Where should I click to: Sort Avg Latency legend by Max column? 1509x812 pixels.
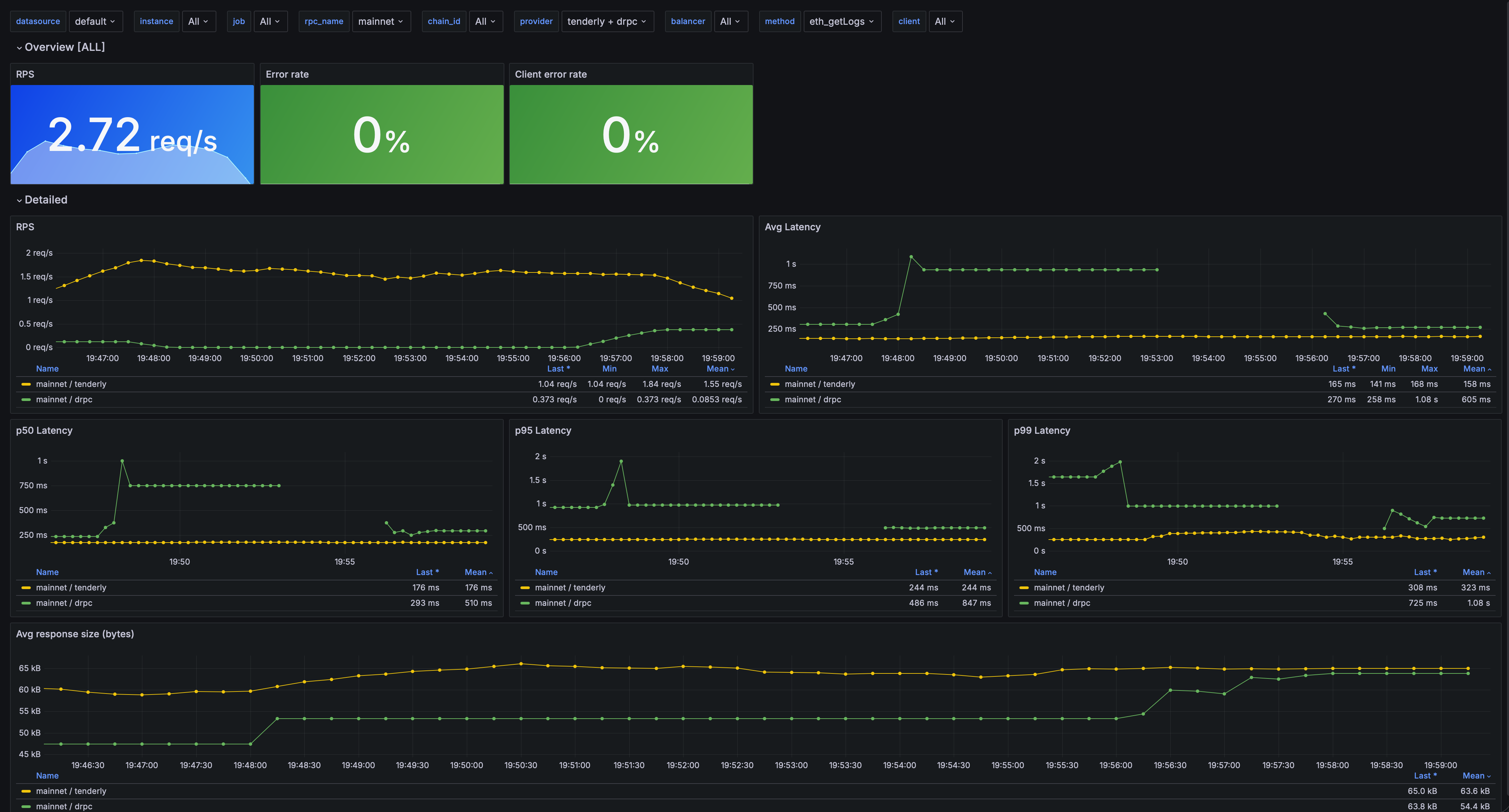tap(1429, 369)
